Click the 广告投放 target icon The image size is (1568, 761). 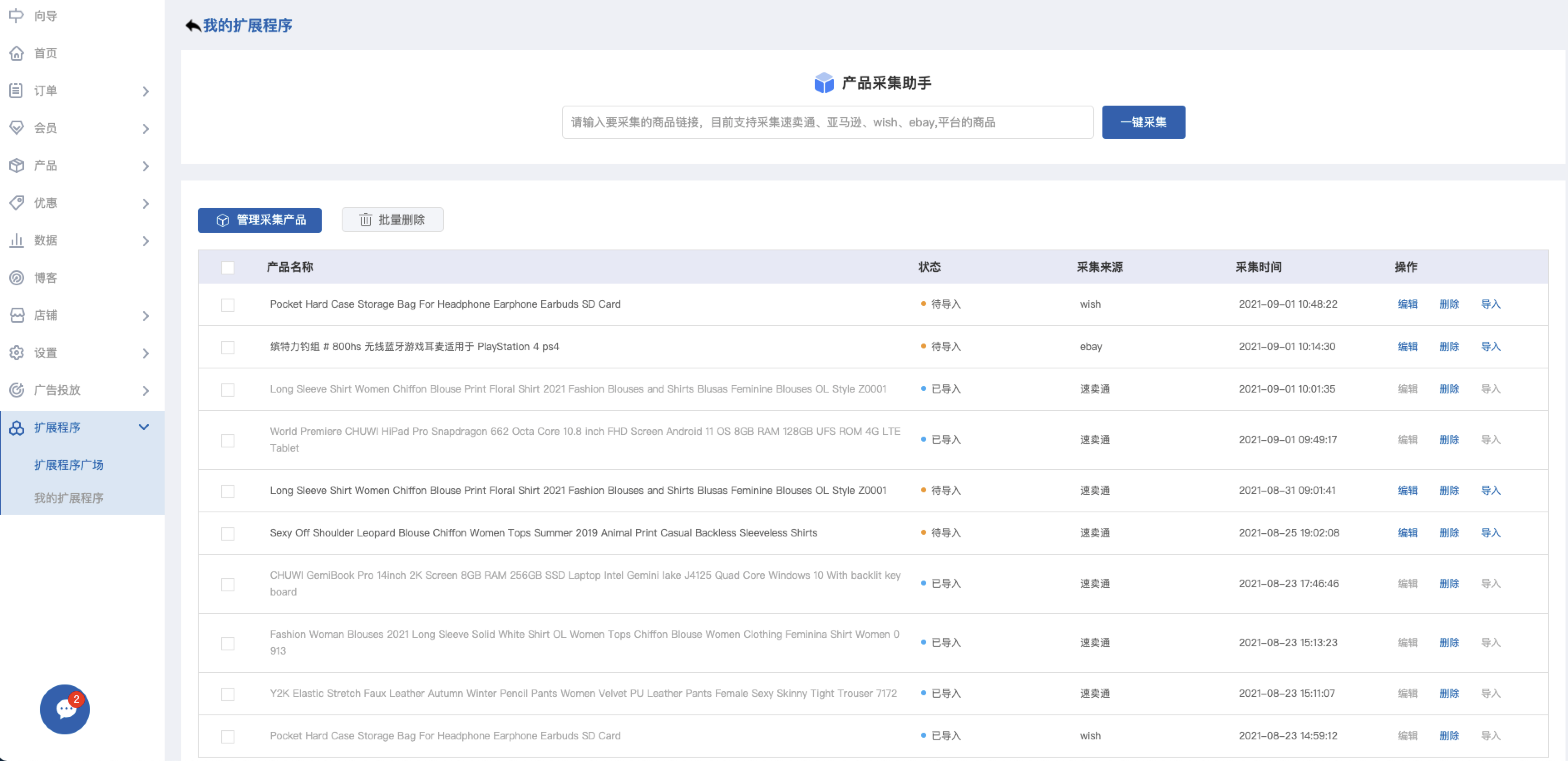pos(17,390)
